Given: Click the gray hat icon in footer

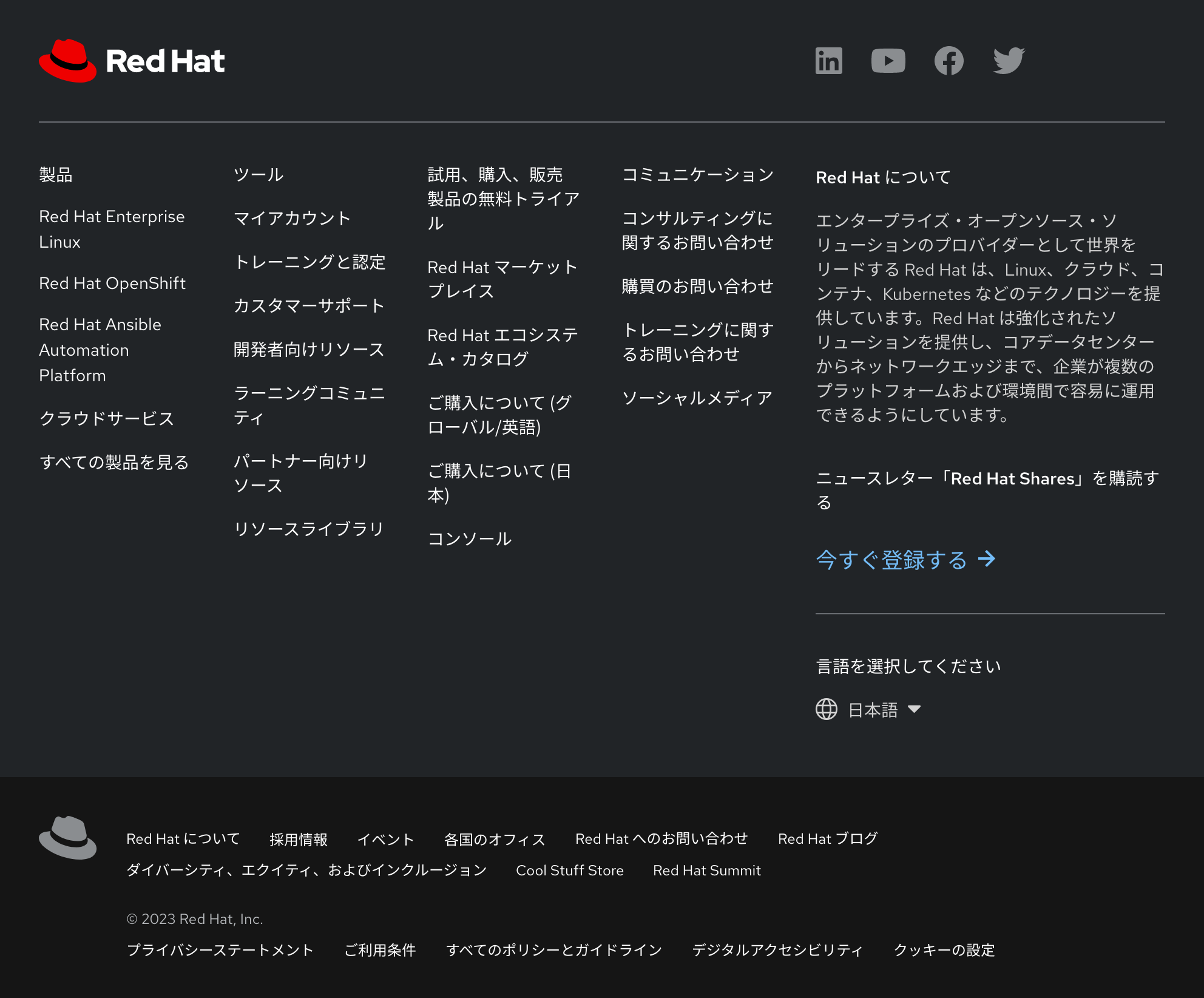Looking at the screenshot, I should 69,837.
